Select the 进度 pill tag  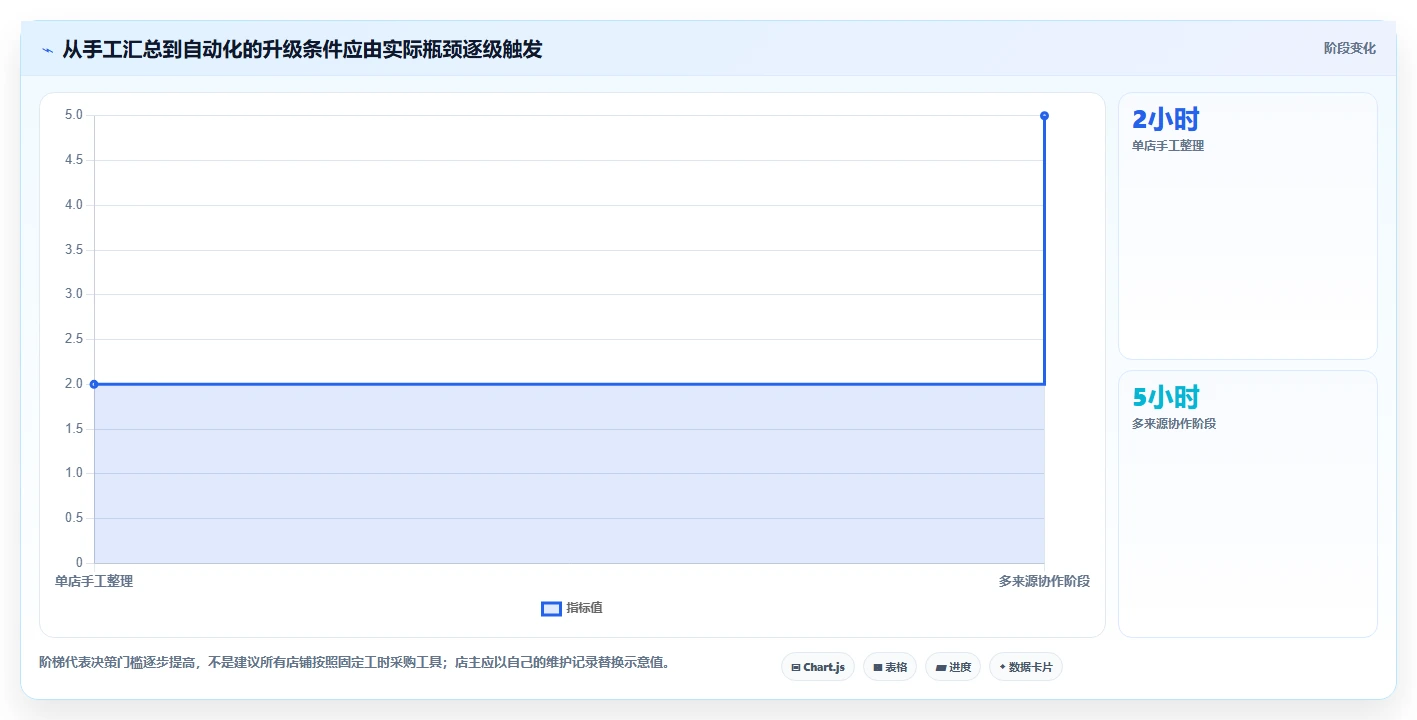pos(953,667)
